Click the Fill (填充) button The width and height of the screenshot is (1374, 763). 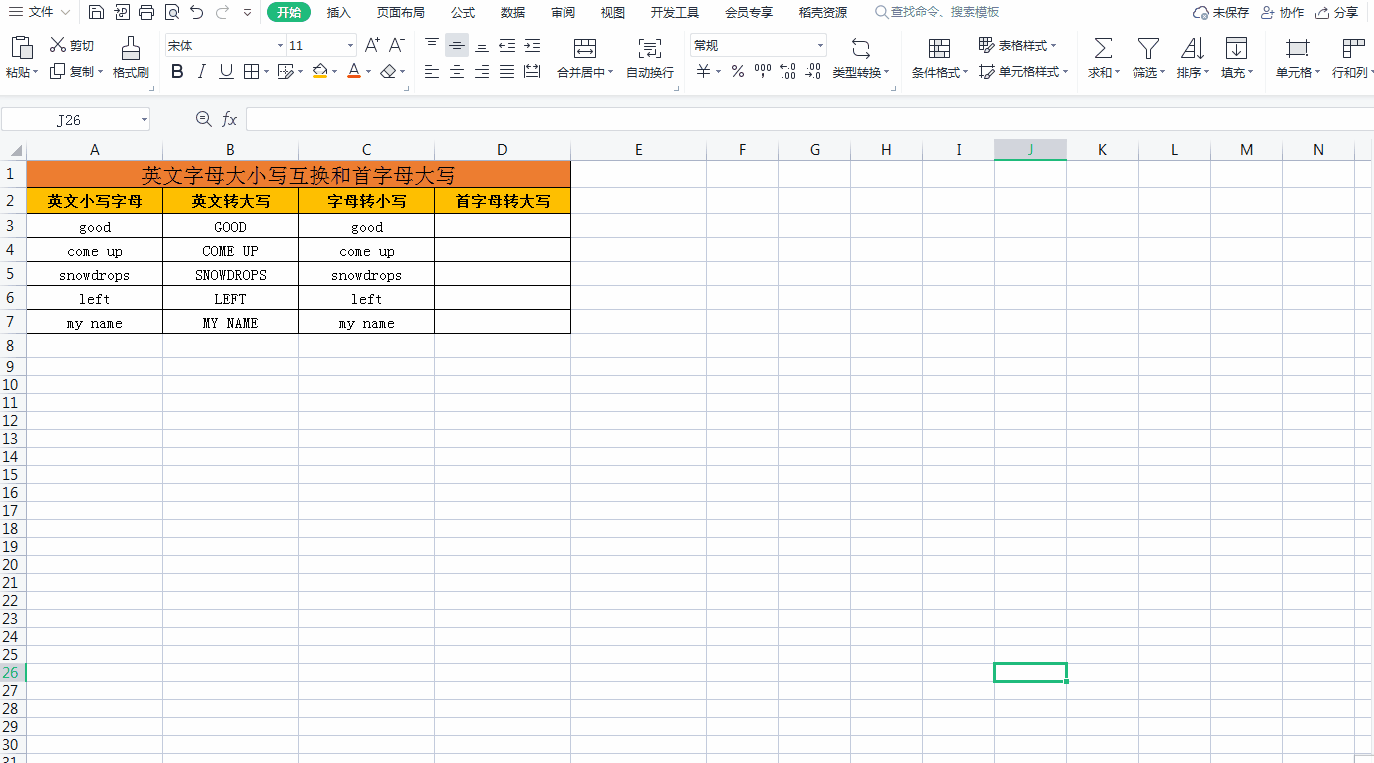[1237, 59]
